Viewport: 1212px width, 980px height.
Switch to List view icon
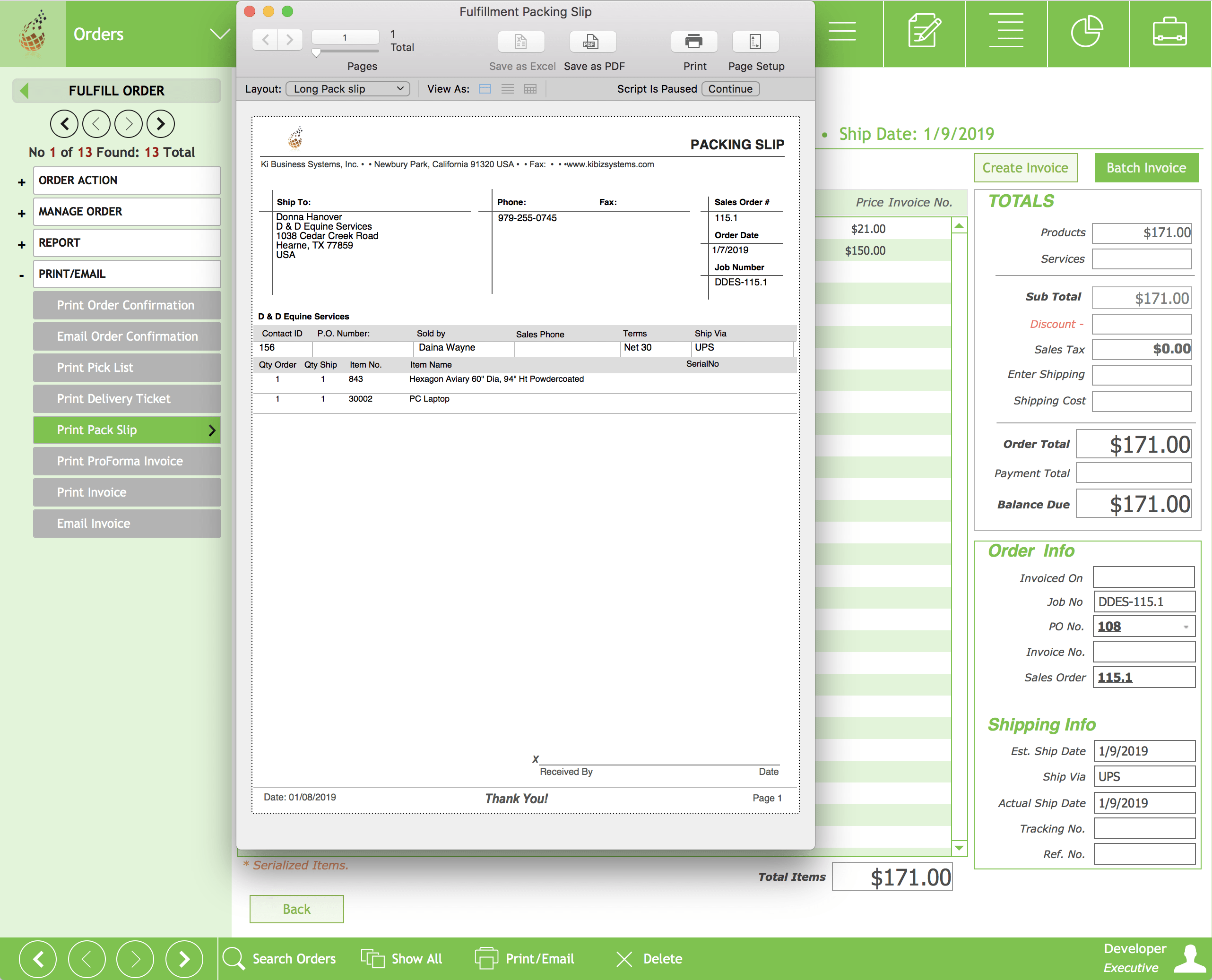tap(507, 89)
